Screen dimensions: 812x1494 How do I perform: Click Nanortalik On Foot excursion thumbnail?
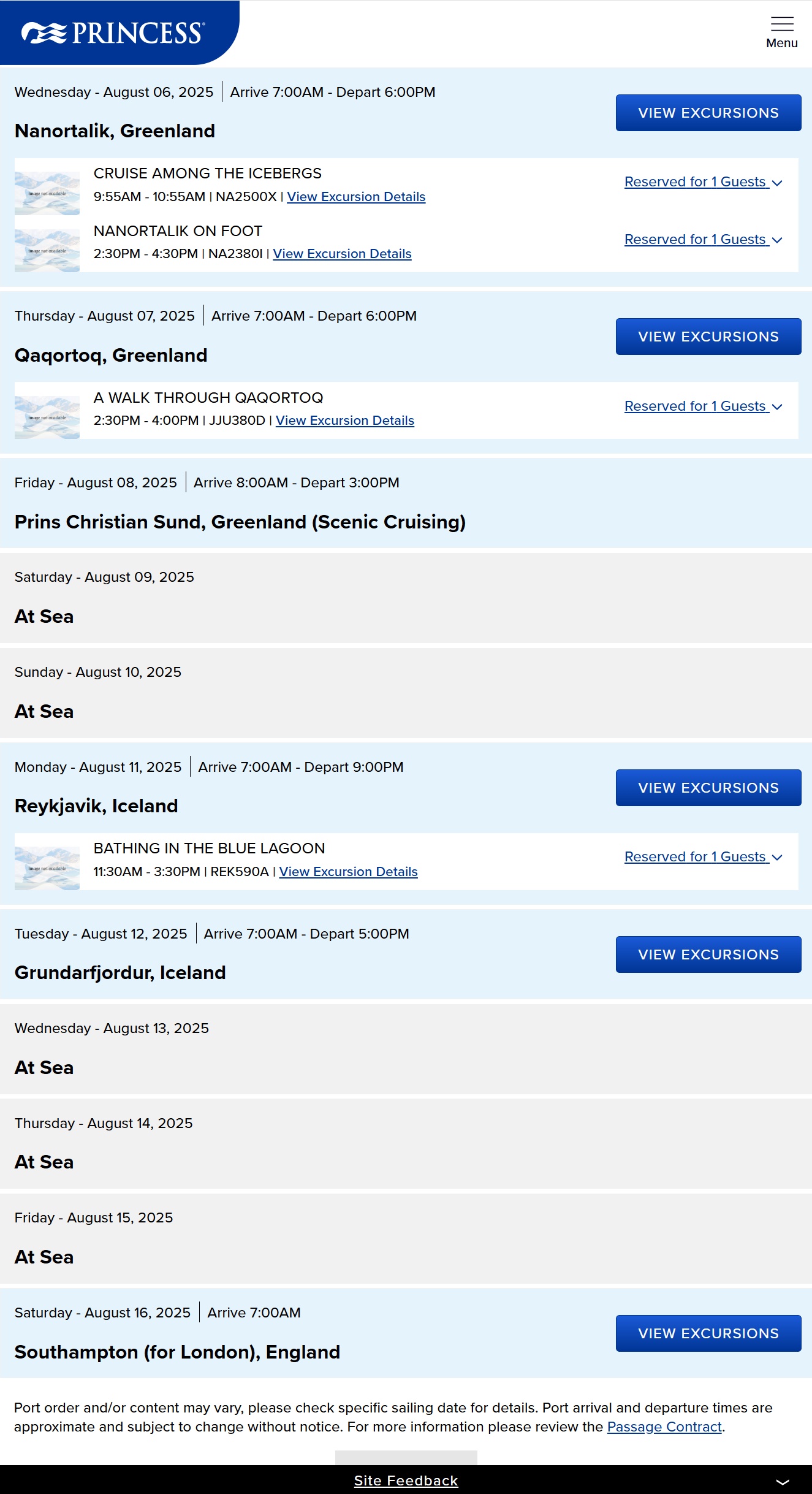pos(47,250)
